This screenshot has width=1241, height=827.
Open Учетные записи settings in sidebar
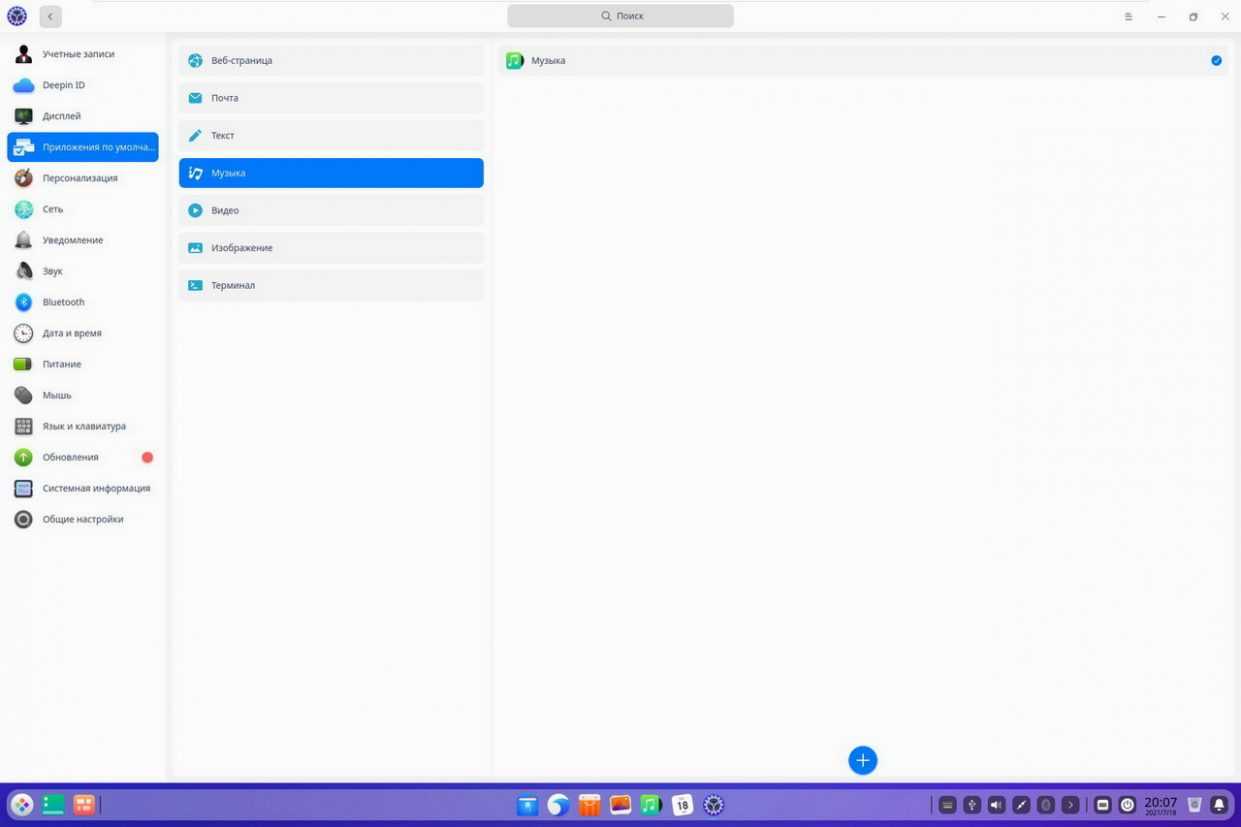(80, 54)
